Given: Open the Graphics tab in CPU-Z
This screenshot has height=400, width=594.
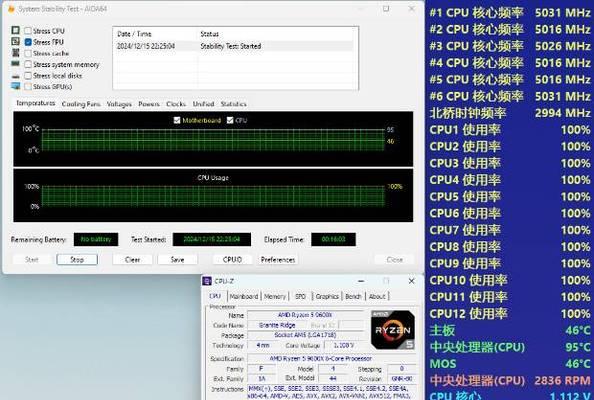Looking at the screenshot, I should pos(327,296).
